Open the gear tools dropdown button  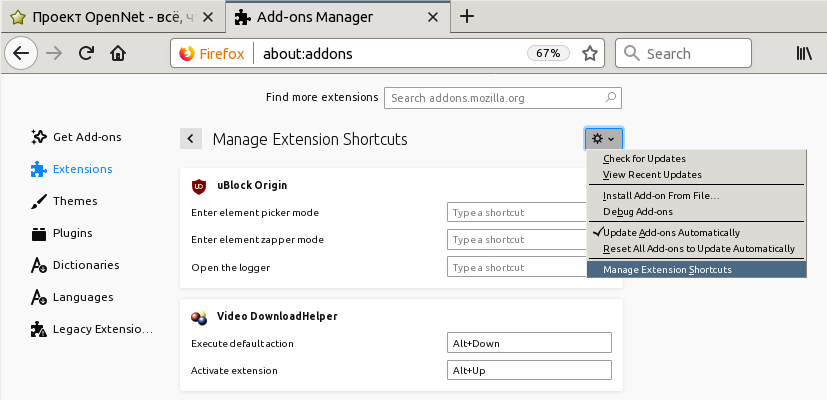pyautogui.click(x=603, y=139)
